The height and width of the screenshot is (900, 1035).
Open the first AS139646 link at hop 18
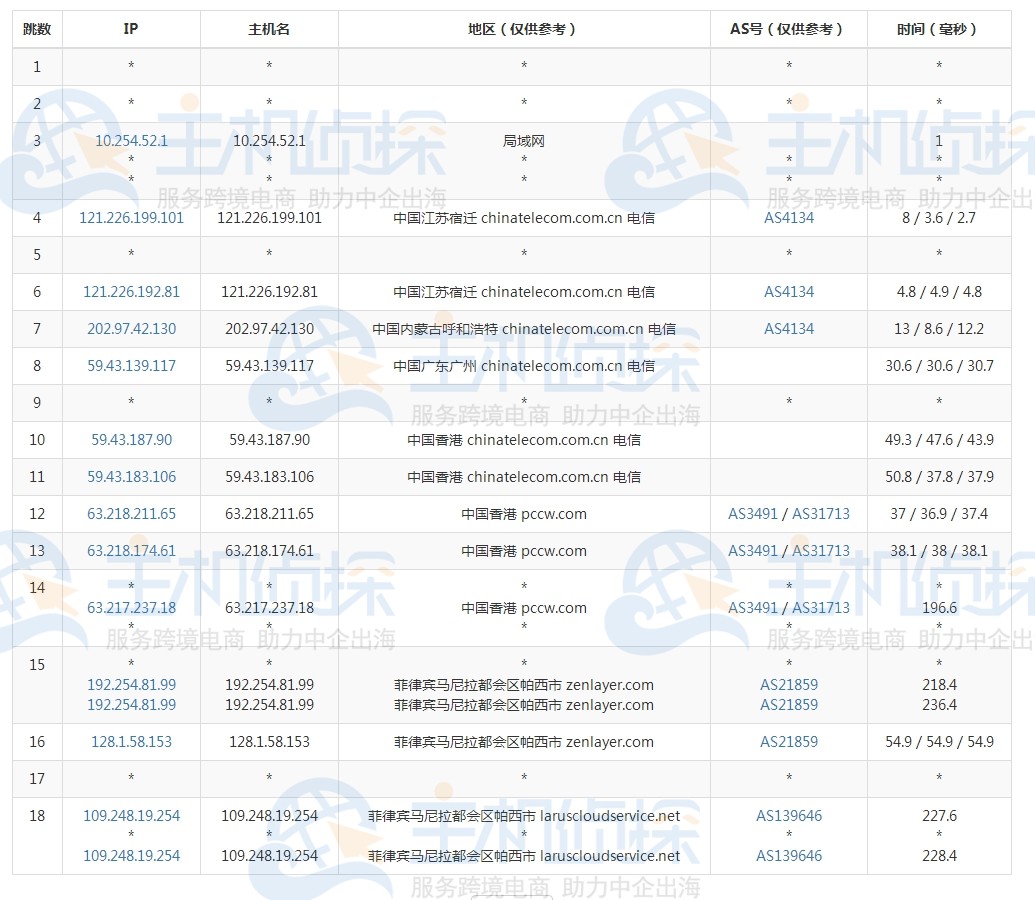click(789, 816)
